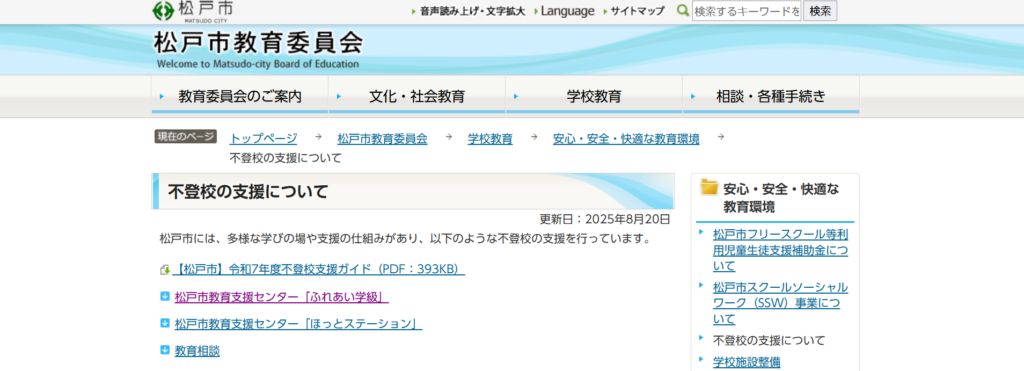Viewport: 1024px width, 371px height.
Task: Open 令和7年度不登校支援ガイド PDF link
Action: pyautogui.click(x=319, y=270)
